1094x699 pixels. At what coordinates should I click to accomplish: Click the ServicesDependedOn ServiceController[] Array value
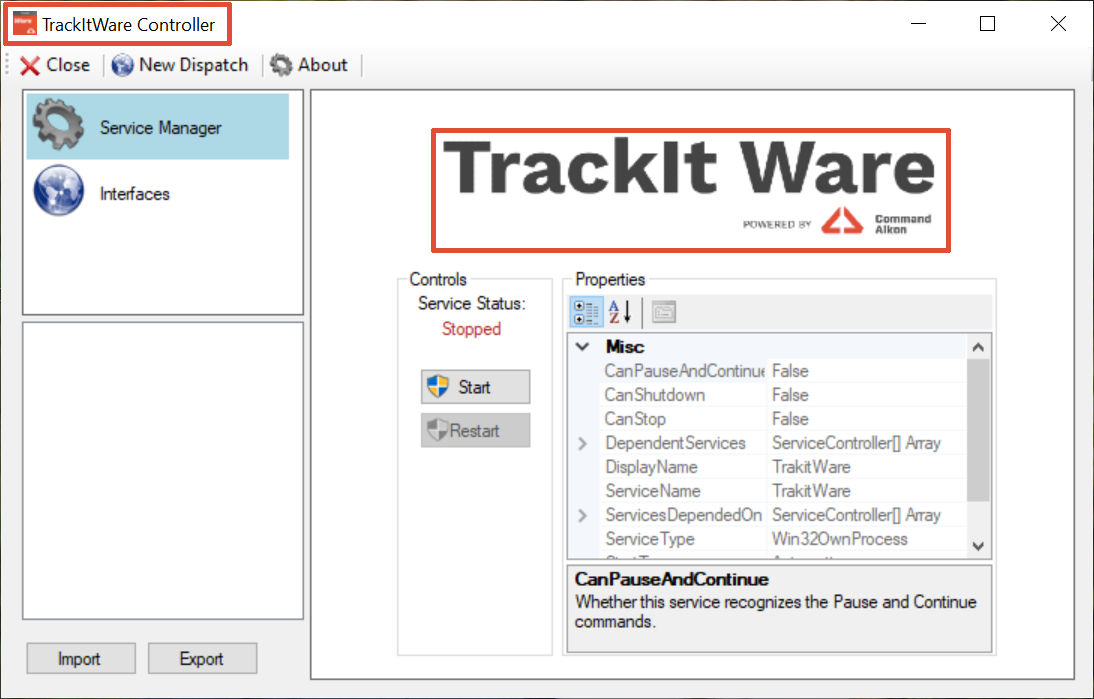(856, 516)
